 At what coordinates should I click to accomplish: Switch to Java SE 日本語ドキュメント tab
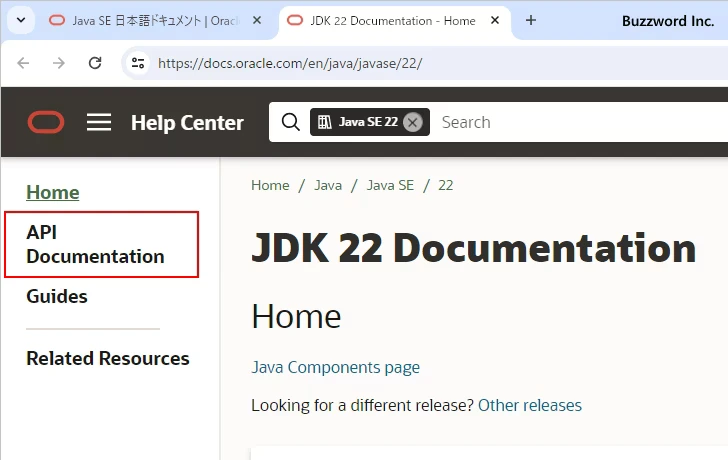point(156,20)
